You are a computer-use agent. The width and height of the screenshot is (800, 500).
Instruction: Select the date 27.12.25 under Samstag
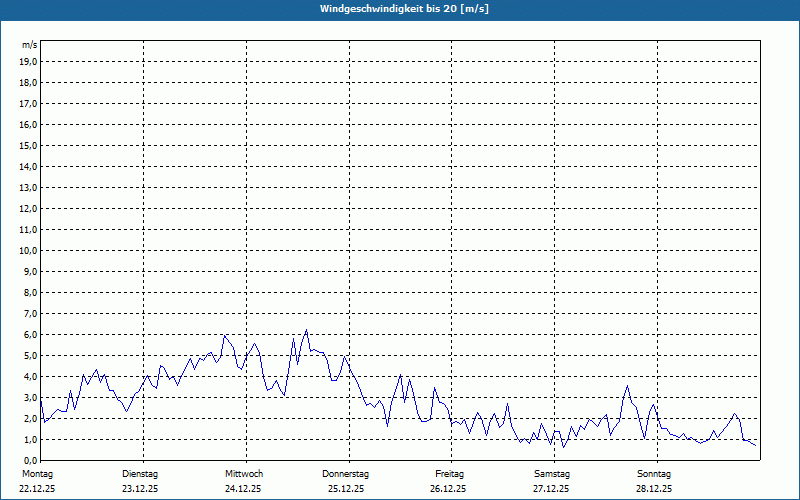[551, 489]
